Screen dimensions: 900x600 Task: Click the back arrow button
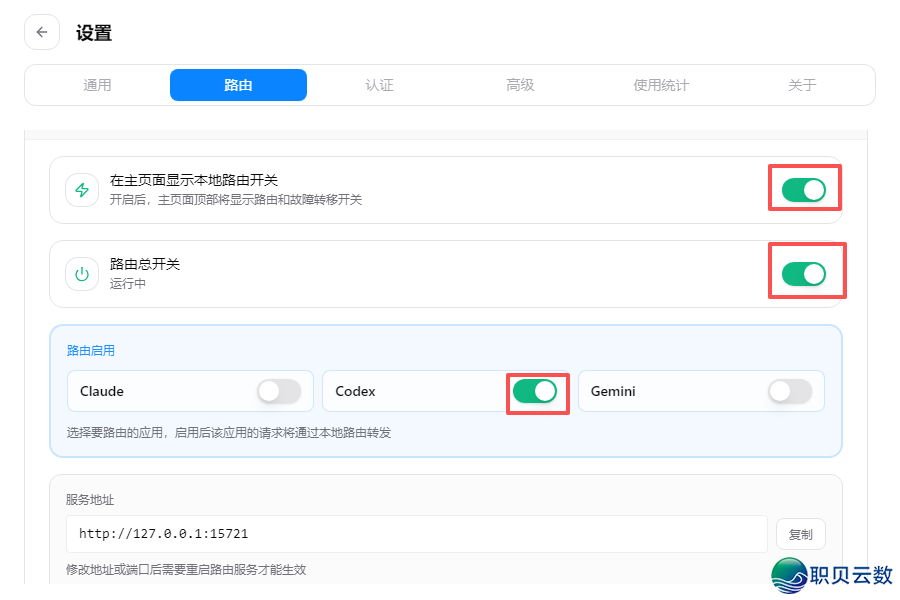(42, 32)
